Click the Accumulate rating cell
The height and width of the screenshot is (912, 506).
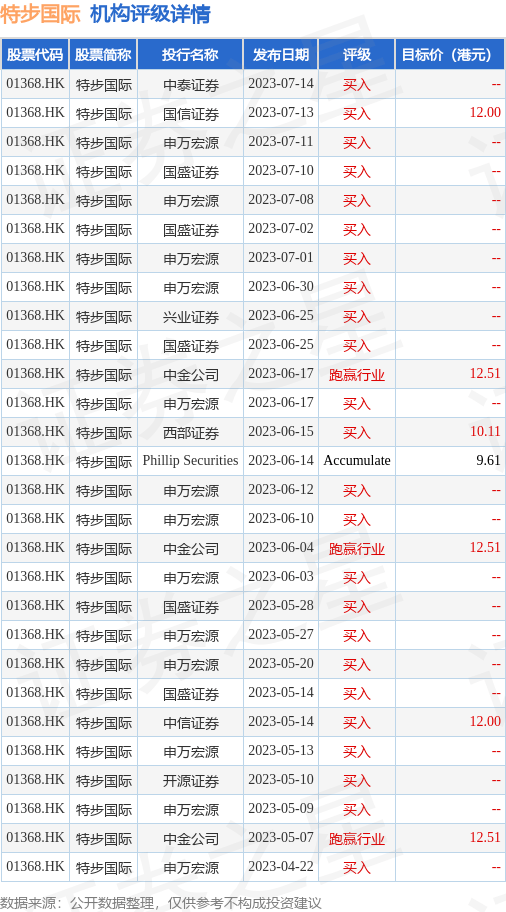[357, 461]
